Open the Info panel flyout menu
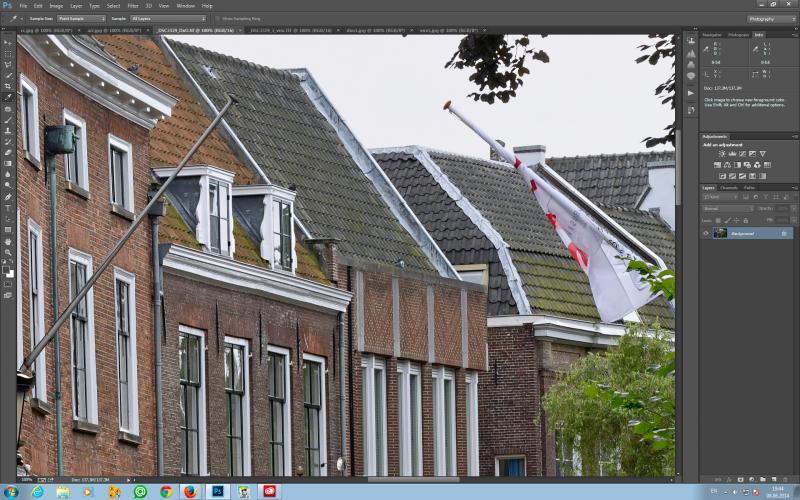This screenshot has height=500, width=800. tap(794, 35)
